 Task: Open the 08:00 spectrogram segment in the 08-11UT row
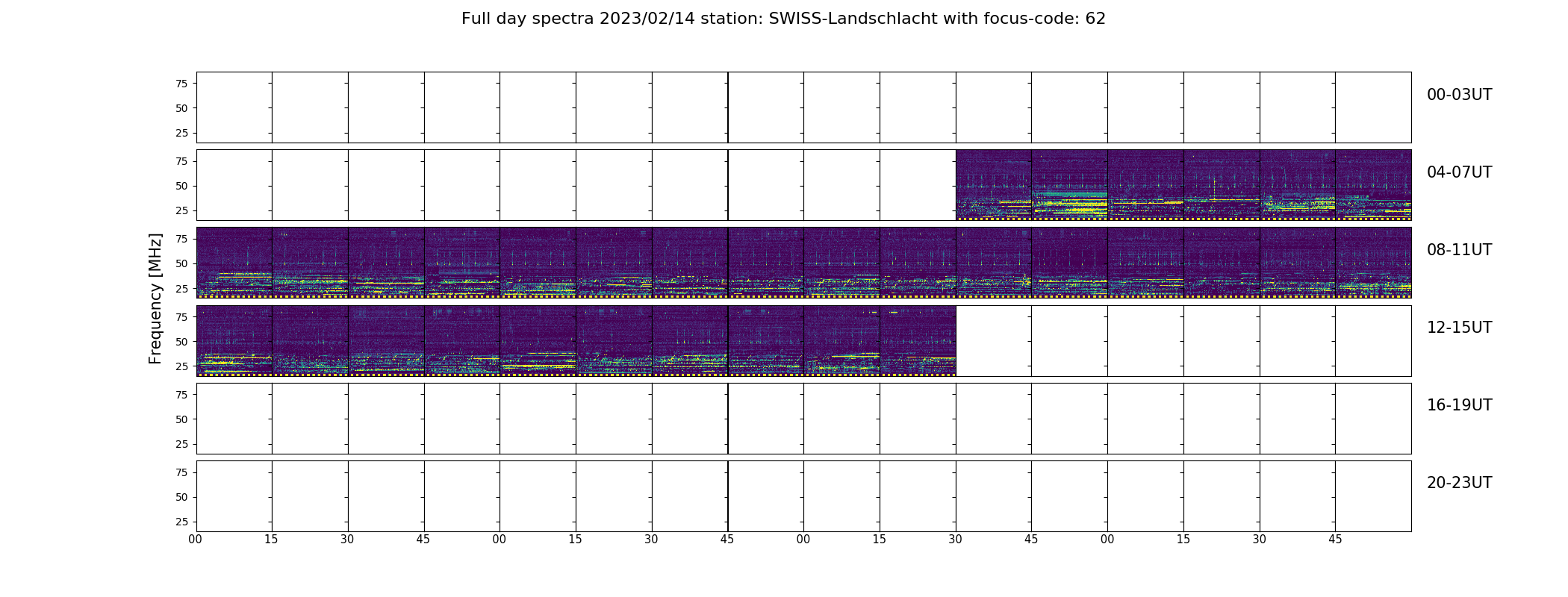point(234,262)
